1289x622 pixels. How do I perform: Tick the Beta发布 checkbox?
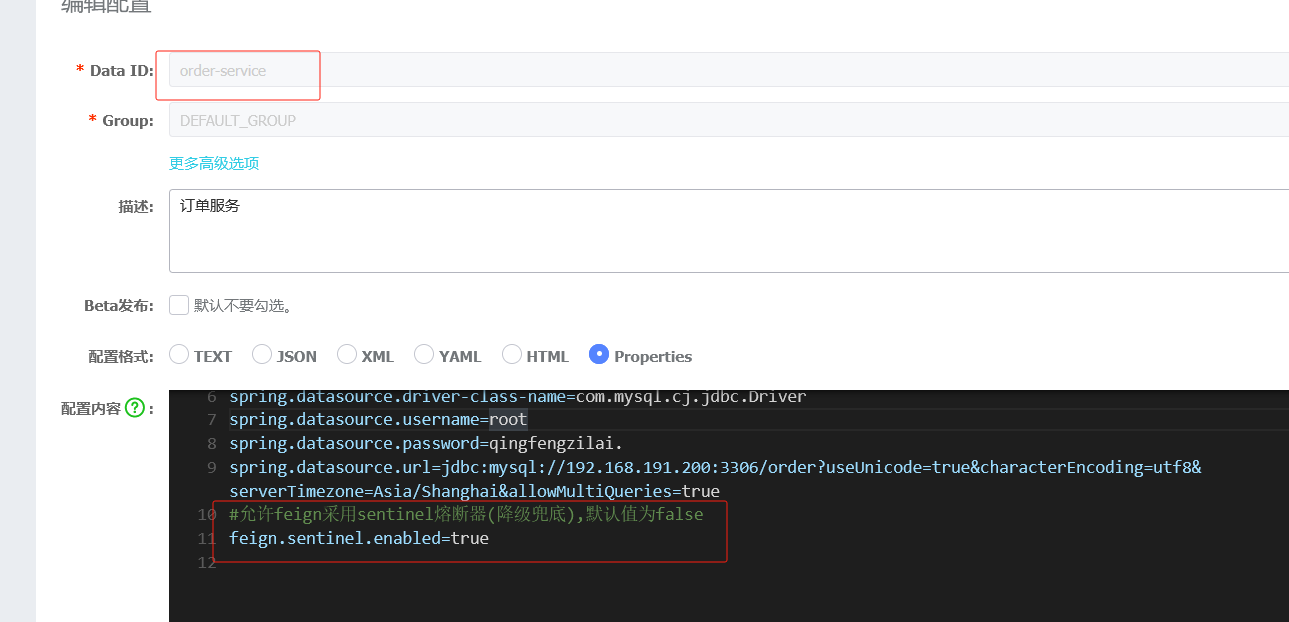(179, 305)
